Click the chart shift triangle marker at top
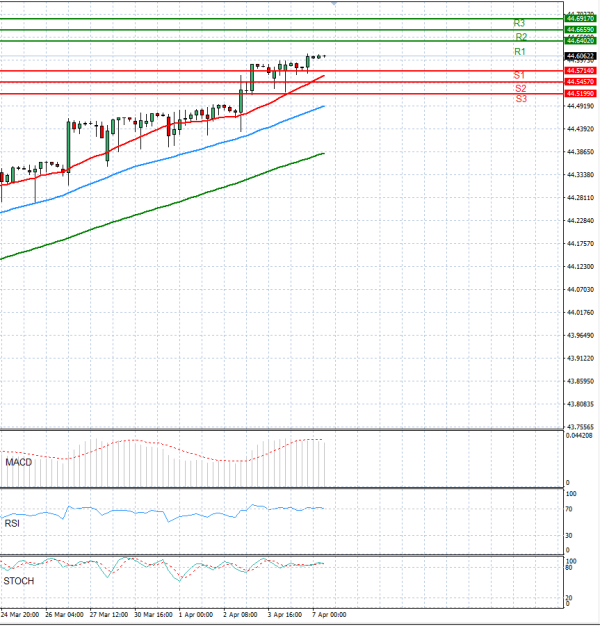Image resolution: width=600 pixels, height=626 pixels. tap(334, 4)
